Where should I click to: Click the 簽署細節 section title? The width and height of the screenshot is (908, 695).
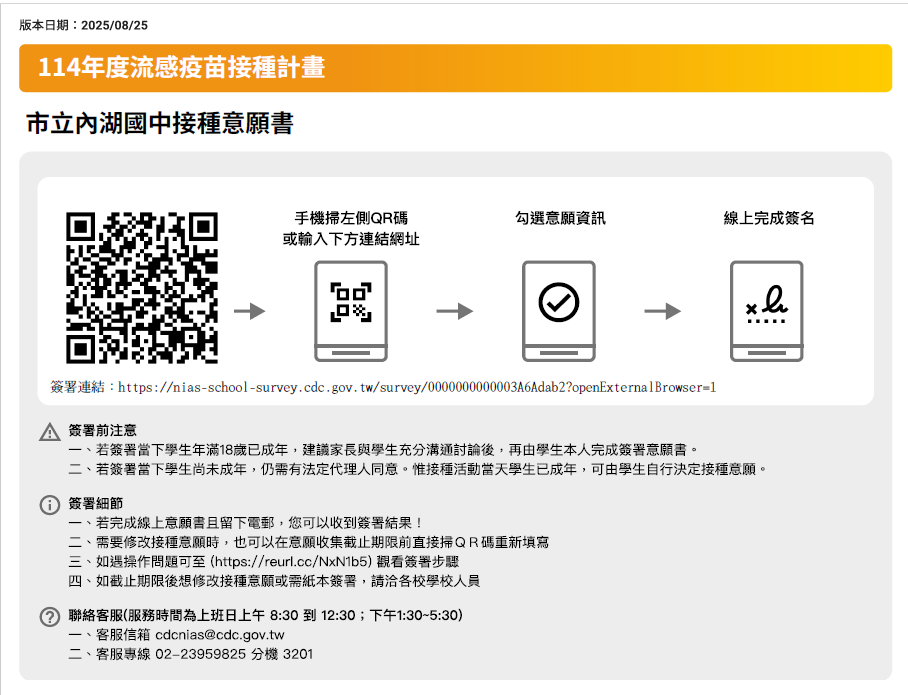96,503
